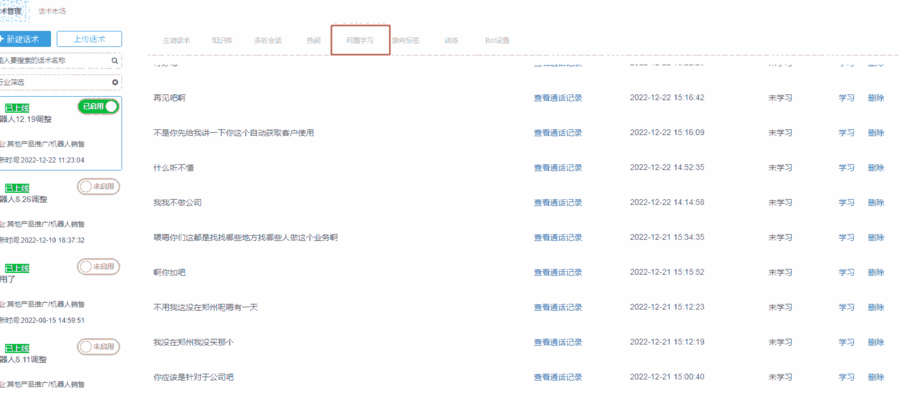Click 学习 for 我没在郑州我没买那个
The image size is (900, 396).
[847, 343]
